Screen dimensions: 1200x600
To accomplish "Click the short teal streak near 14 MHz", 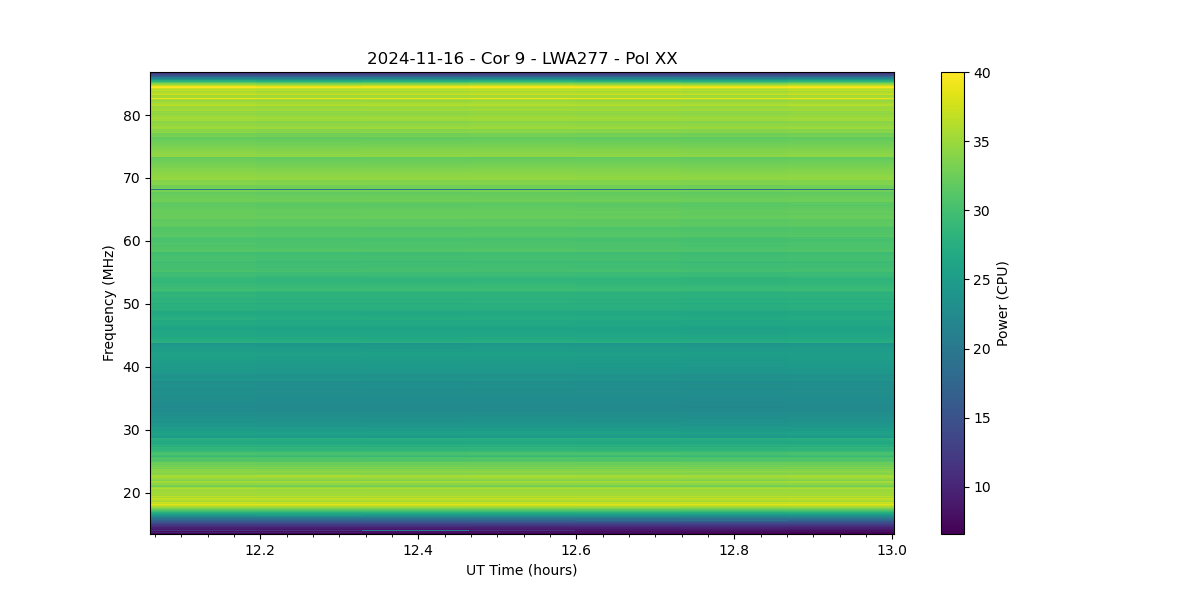I will (x=415, y=530).
